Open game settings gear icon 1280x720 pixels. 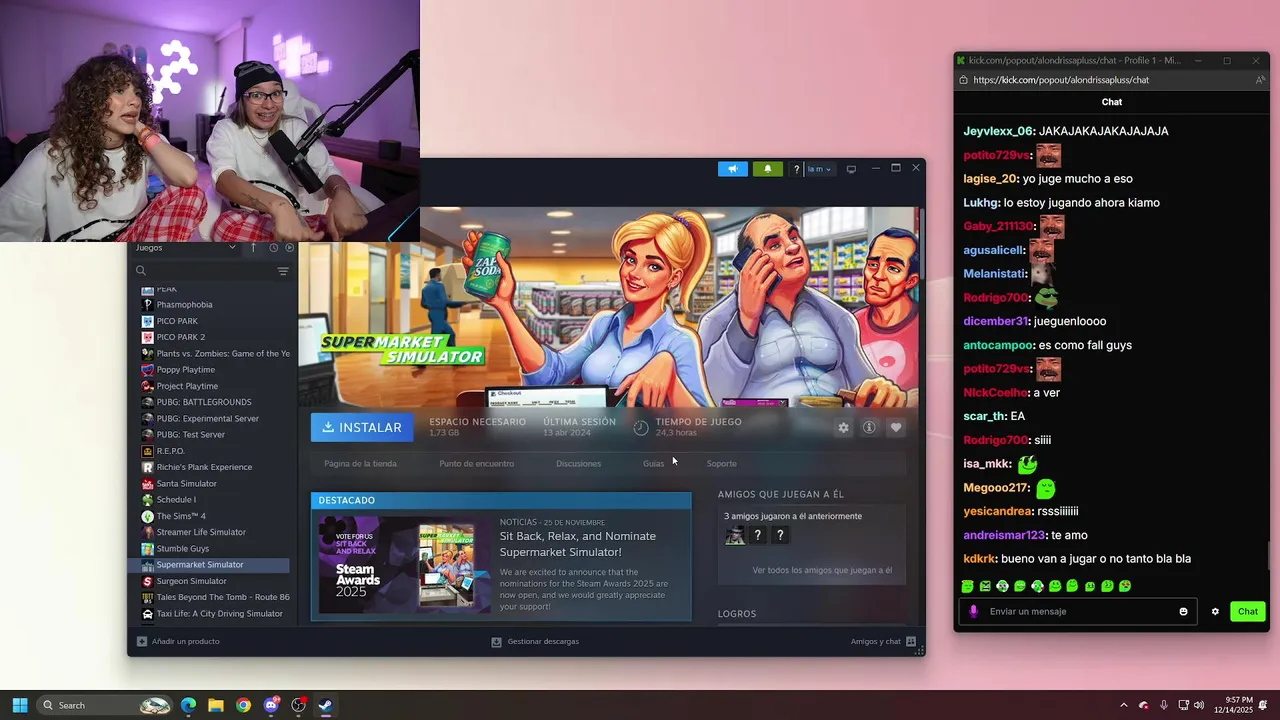[x=843, y=427]
